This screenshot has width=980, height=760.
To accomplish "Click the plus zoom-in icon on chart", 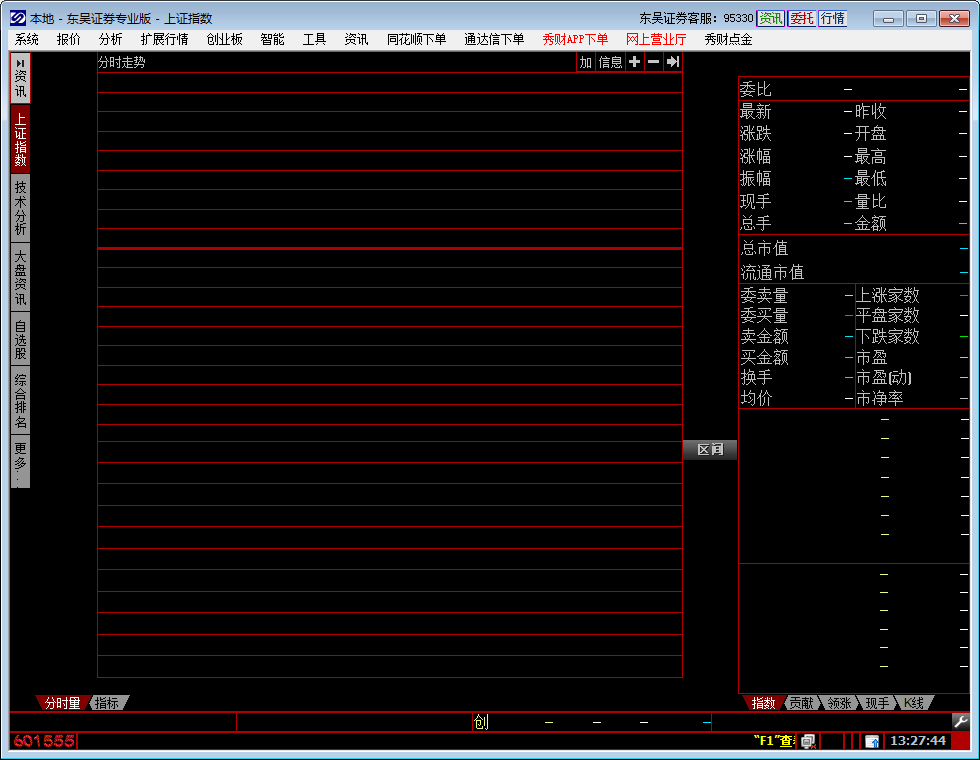I will coord(634,62).
